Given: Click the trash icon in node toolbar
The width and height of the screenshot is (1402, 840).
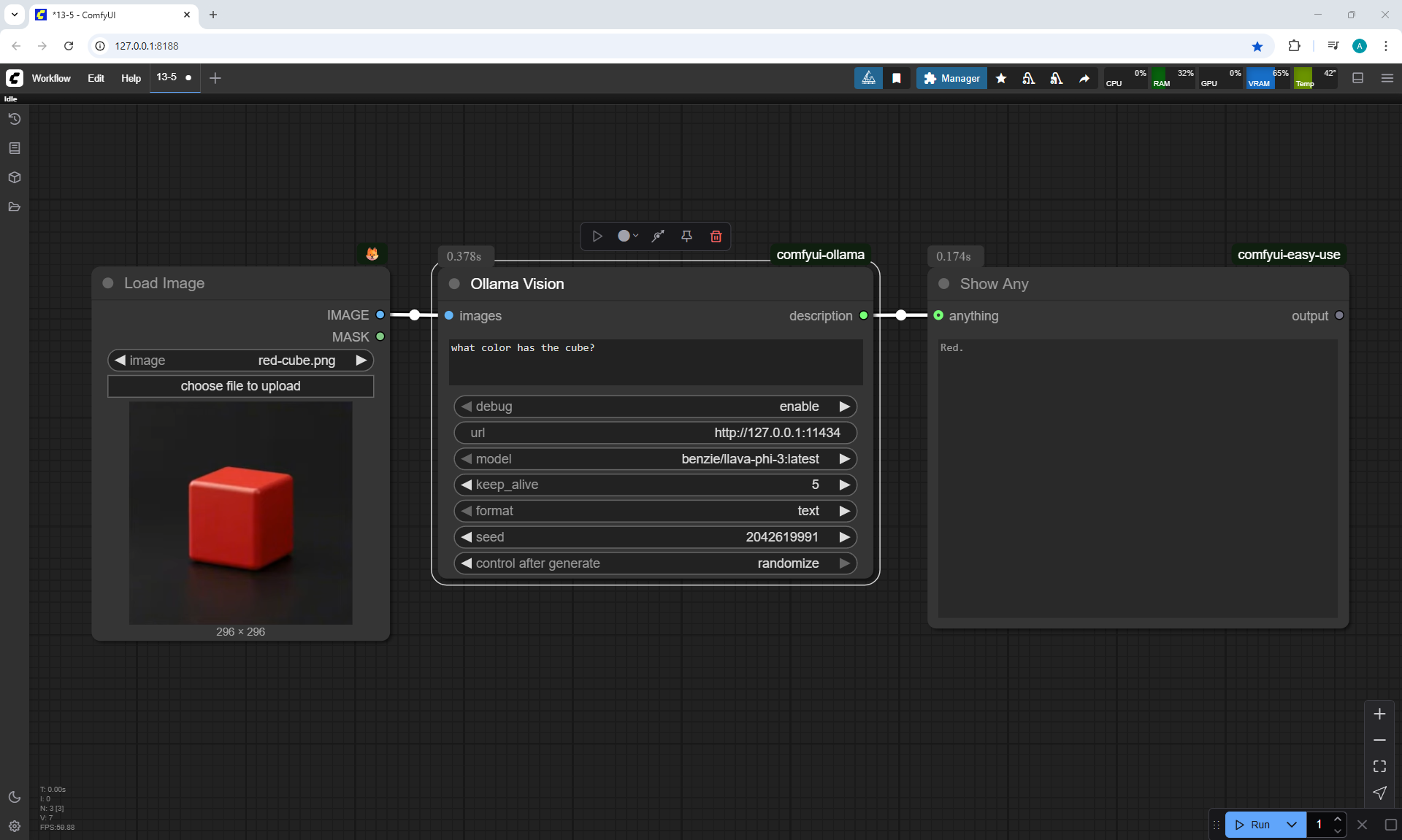Looking at the screenshot, I should click(x=716, y=236).
